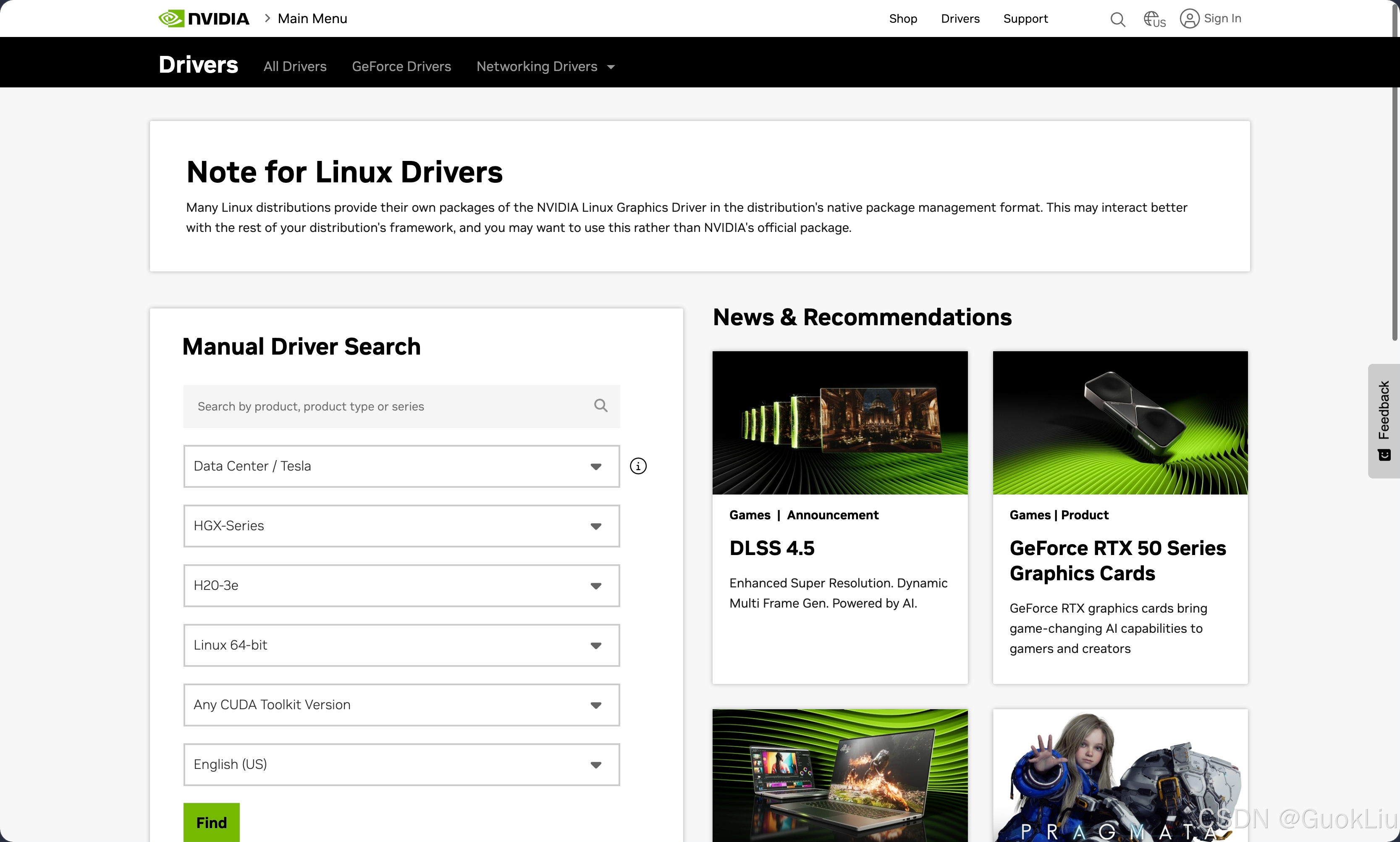
Task: Switch to the GeForce Drivers tab
Action: tap(401, 66)
